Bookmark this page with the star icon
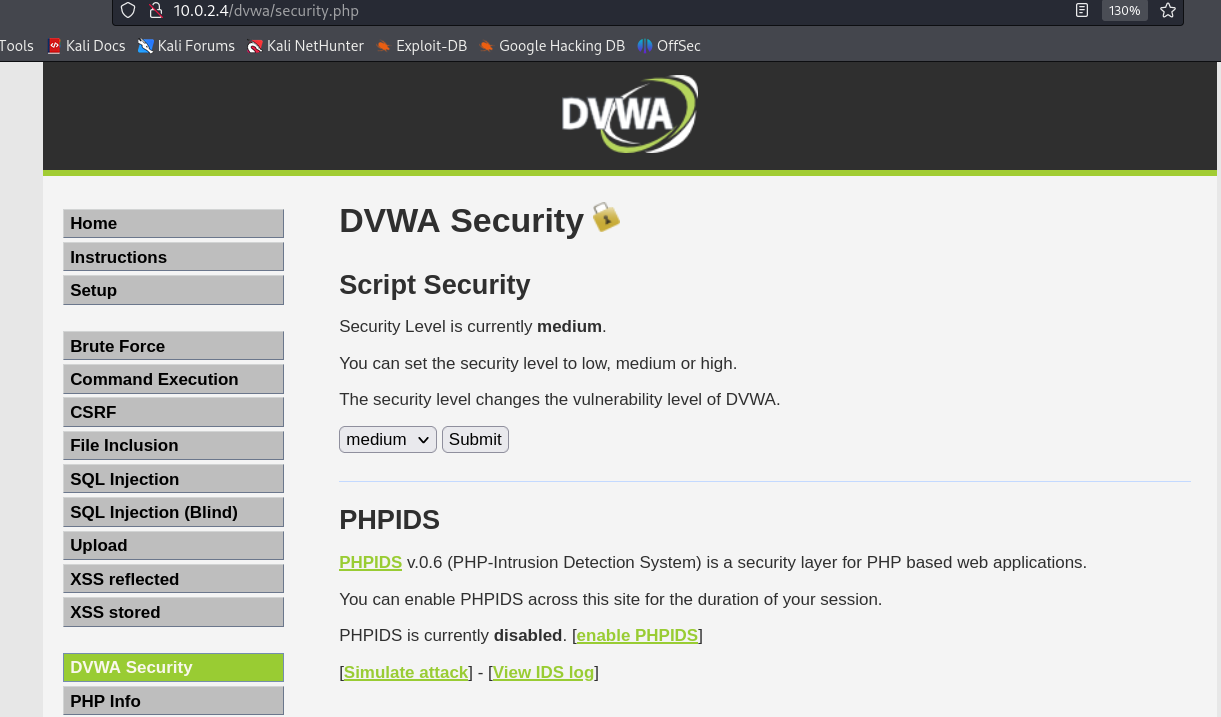The width and height of the screenshot is (1221, 717). point(1168,11)
